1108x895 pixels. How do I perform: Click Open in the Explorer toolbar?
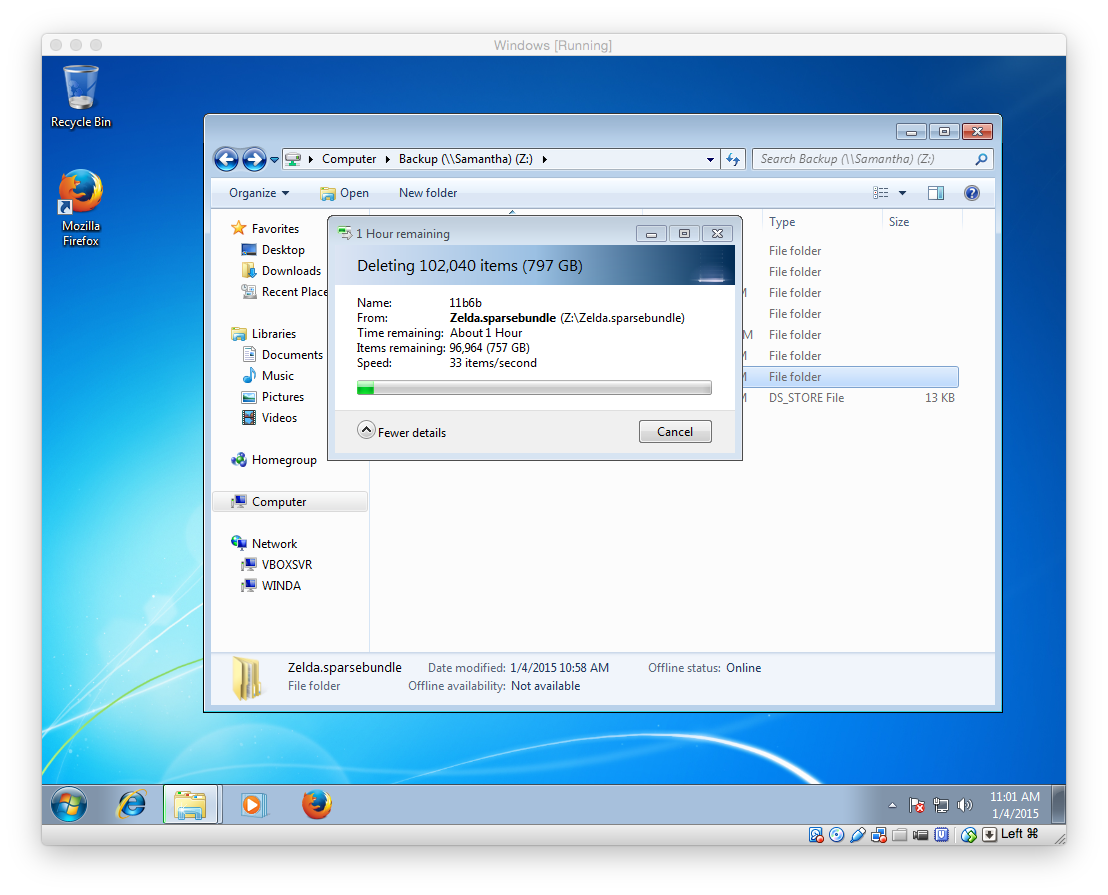pos(344,193)
